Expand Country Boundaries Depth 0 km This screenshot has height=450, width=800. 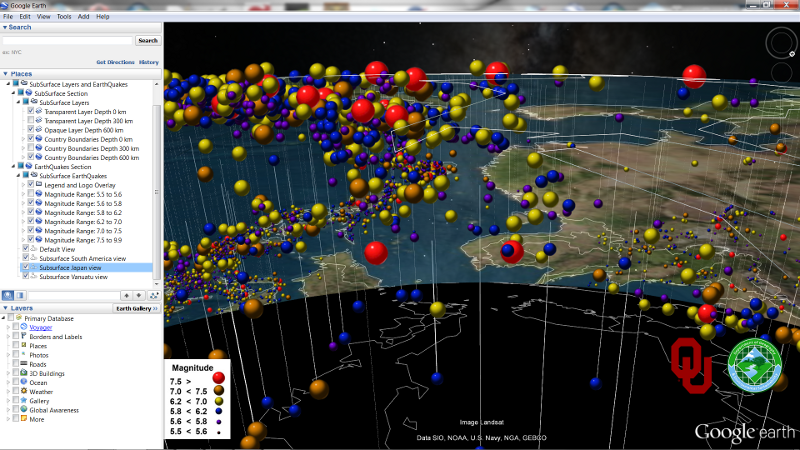point(23,139)
